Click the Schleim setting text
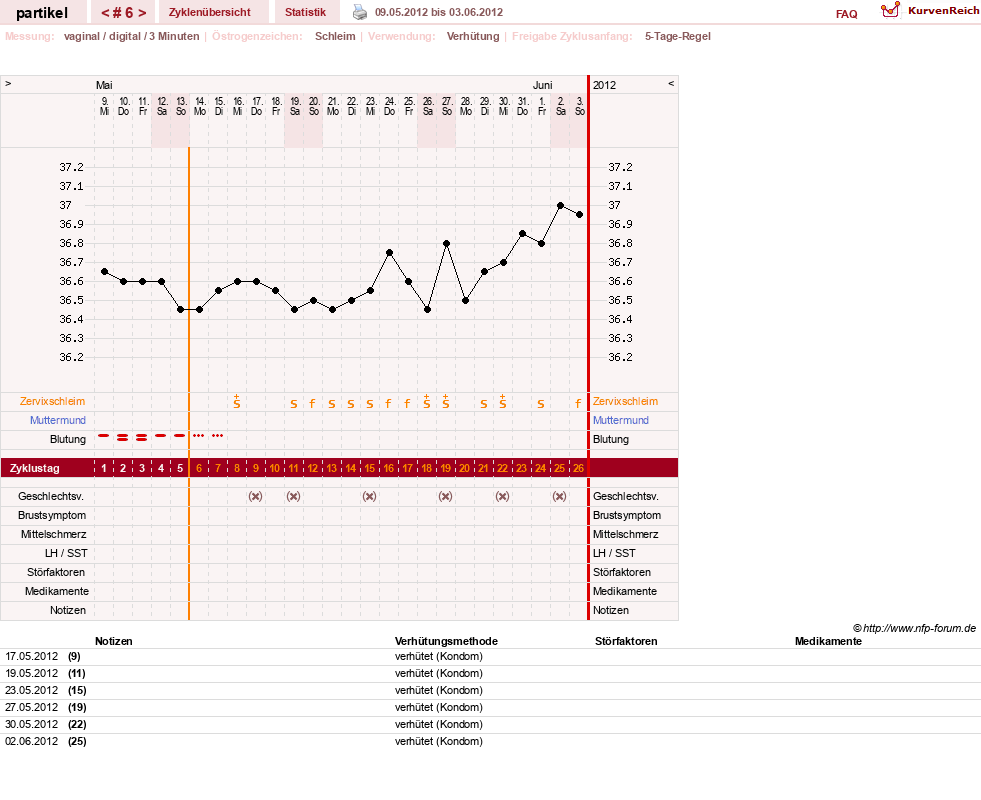Viewport: 981px width, 800px height. tap(335, 36)
